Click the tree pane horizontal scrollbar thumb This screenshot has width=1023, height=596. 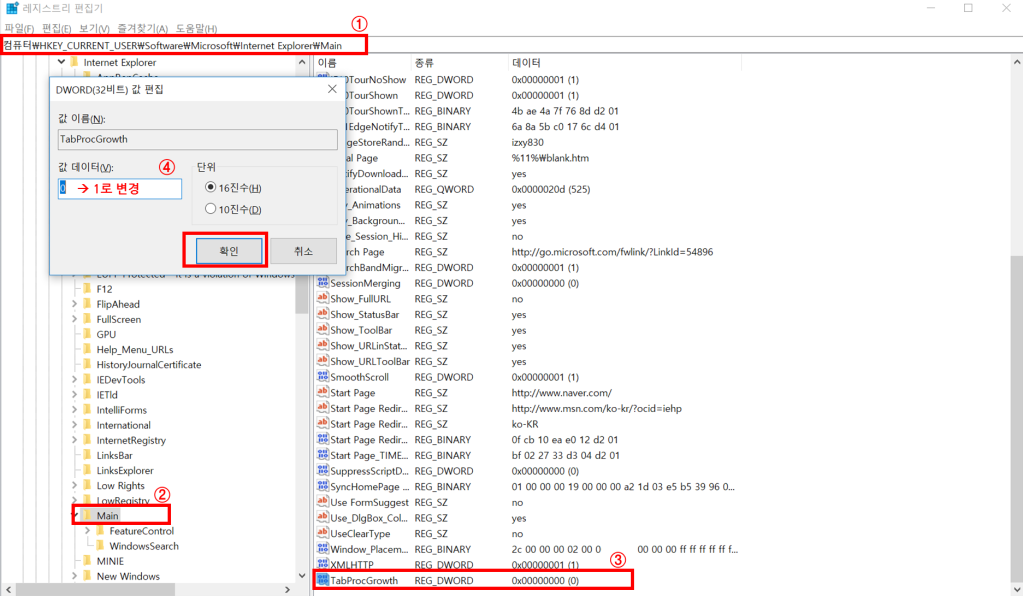95,589
